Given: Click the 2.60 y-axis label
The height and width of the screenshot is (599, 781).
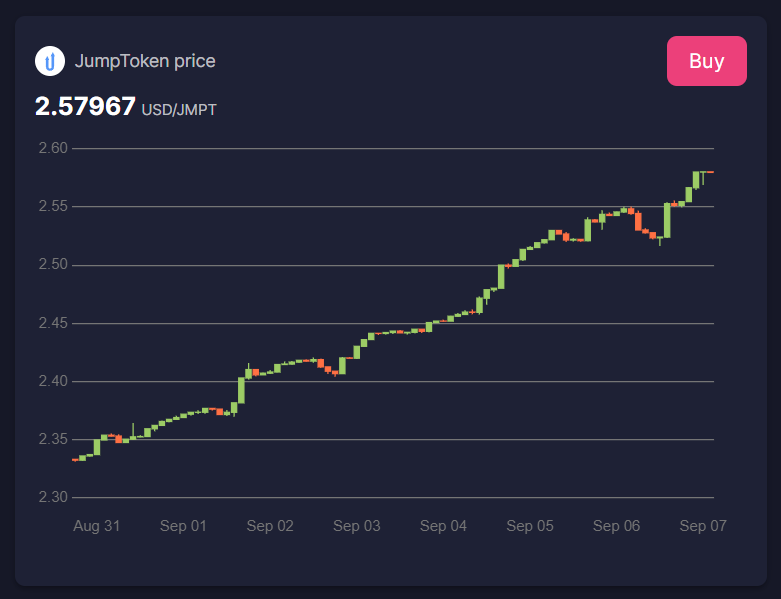Looking at the screenshot, I should [53, 148].
